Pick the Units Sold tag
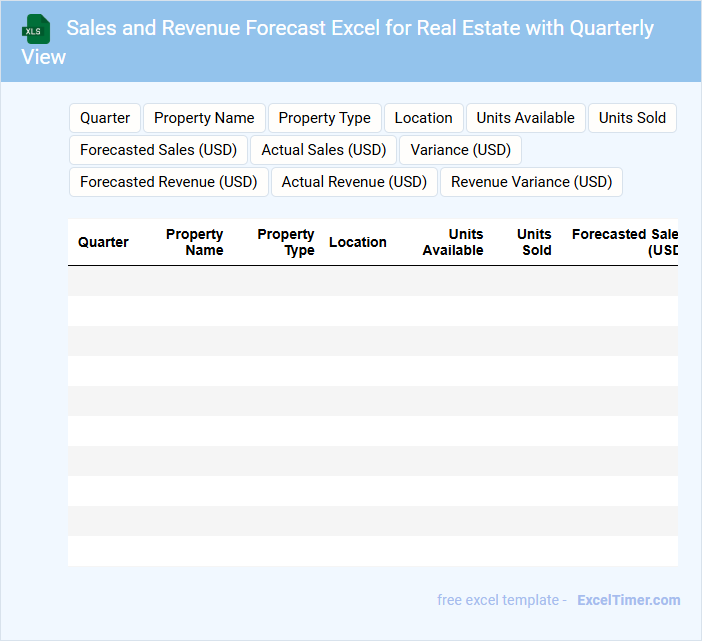702x641 pixels. [632, 118]
